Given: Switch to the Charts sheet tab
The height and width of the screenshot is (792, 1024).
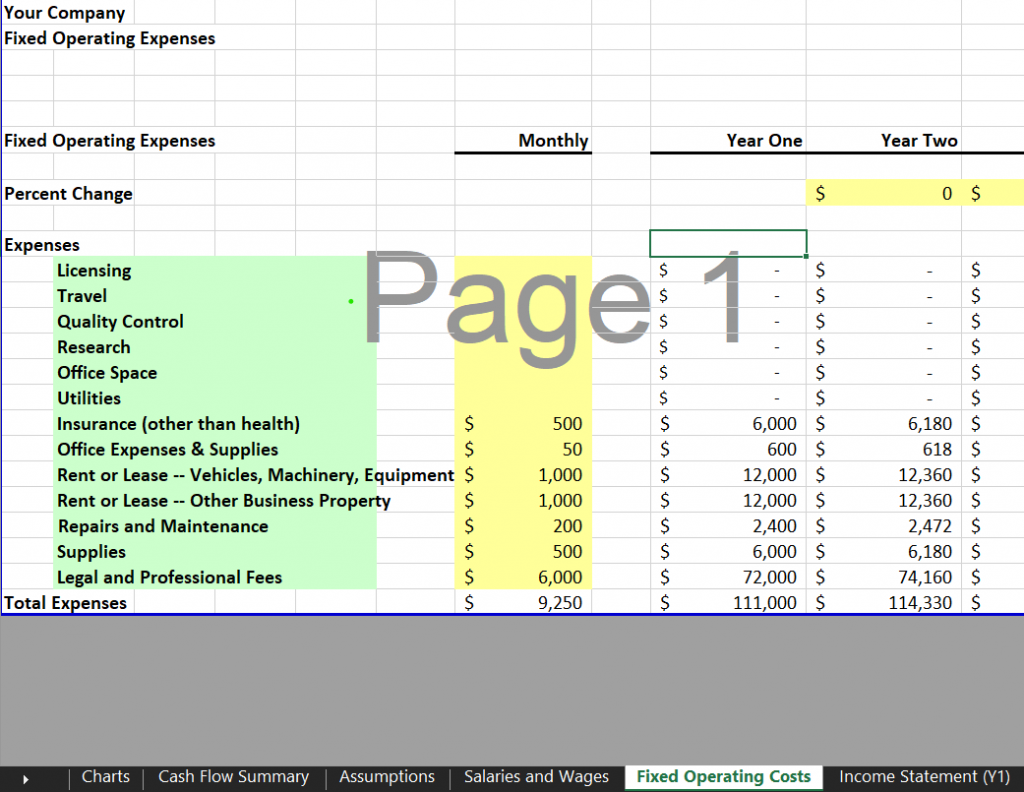Looking at the screenshot, I should (x=105, y=777).
